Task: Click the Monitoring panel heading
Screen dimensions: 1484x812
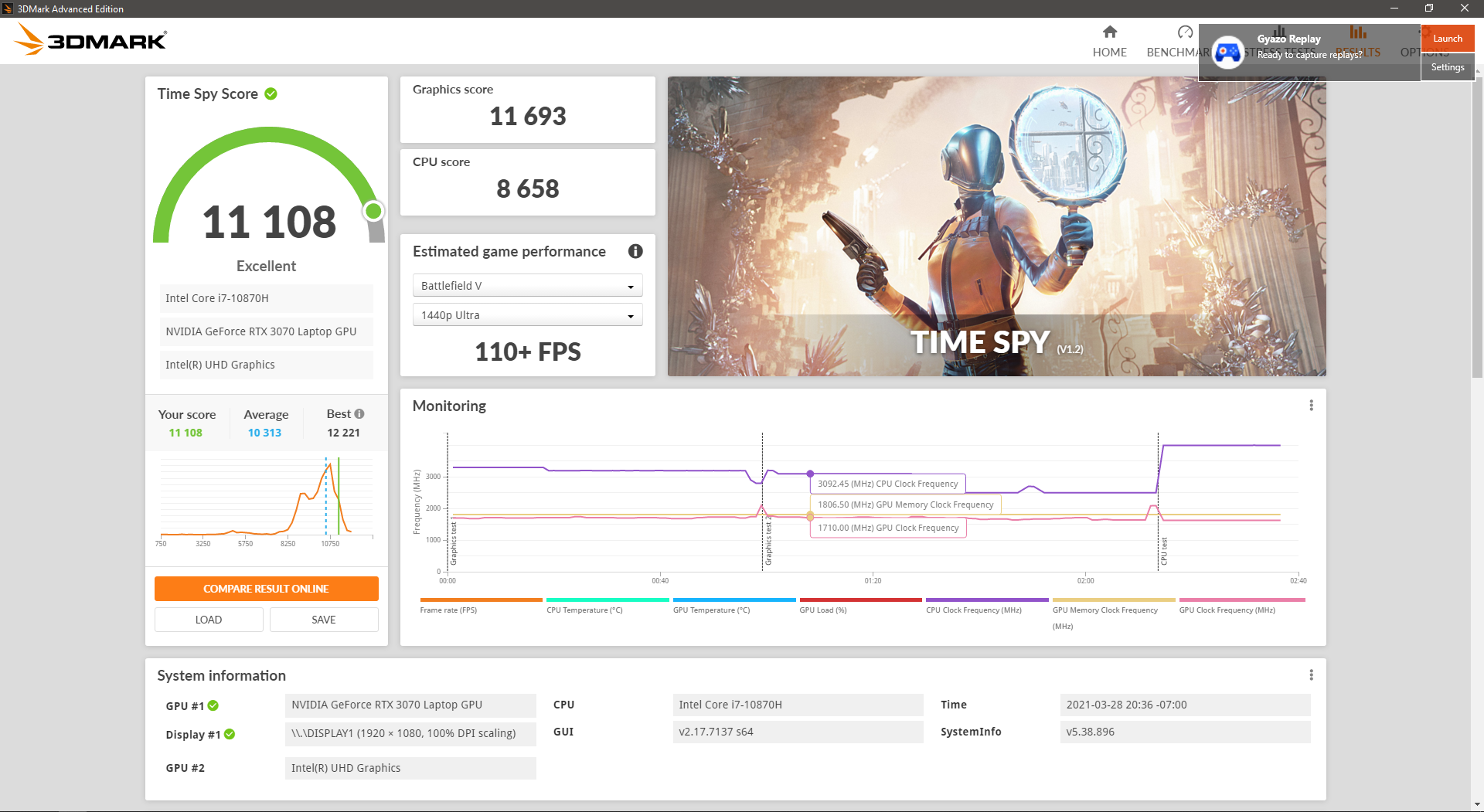Action: pos(449,406)
